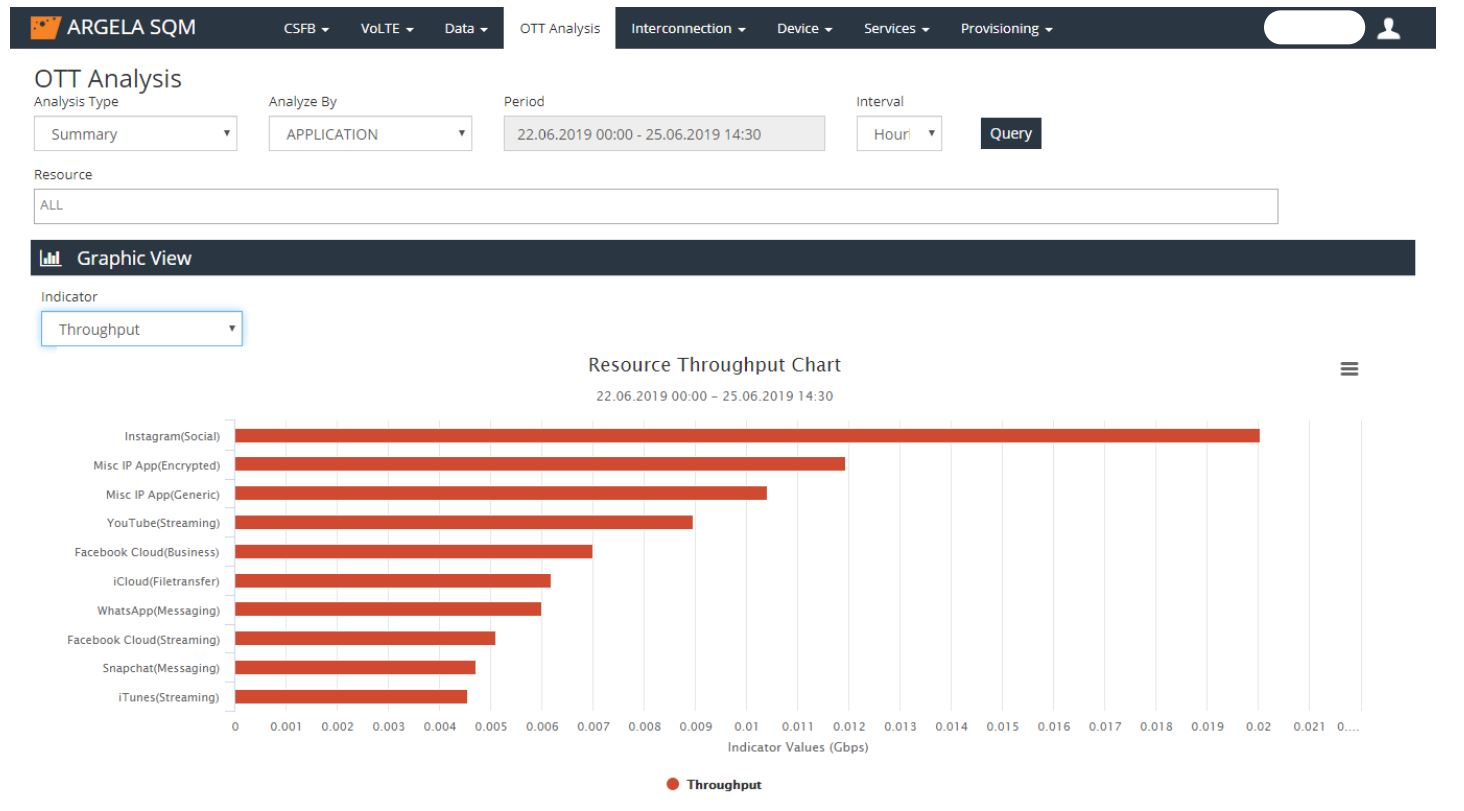Open the Interconnection menu

[688, 29]
